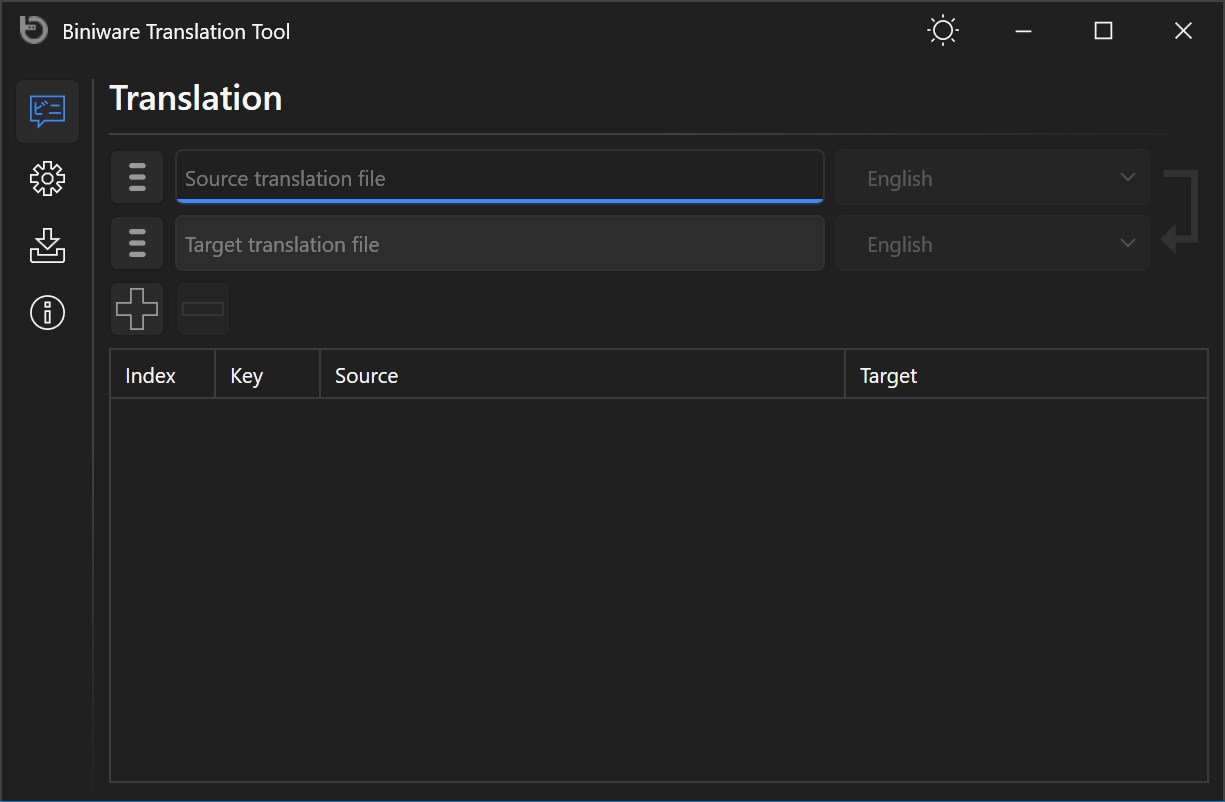This screenshot has width=1225, height=802.
Task: Maximize the Biniware Translation Tool window
Action: click(1103, 31)
